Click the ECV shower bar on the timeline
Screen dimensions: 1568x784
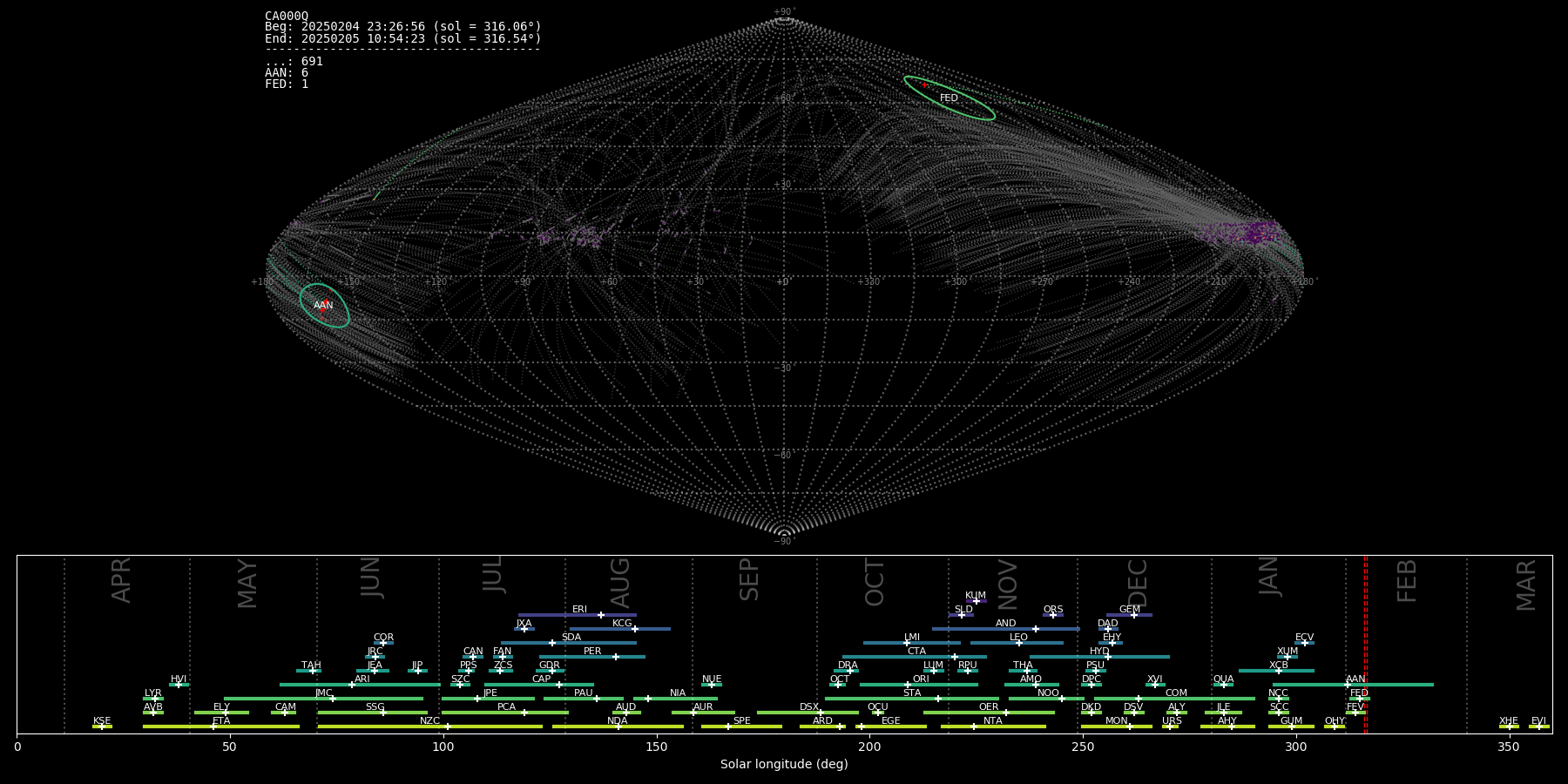[1304, 643]
